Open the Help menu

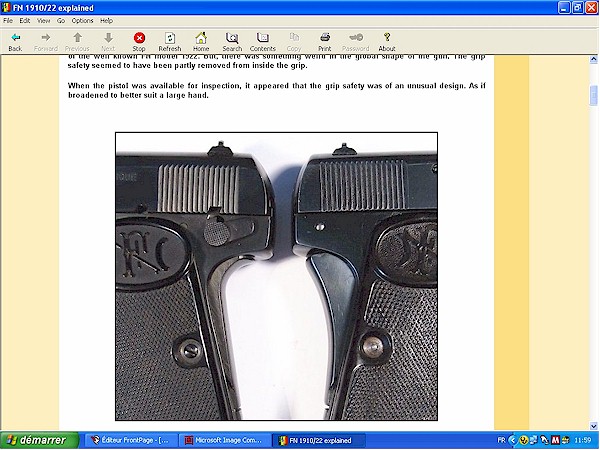(x=106, y=21)
